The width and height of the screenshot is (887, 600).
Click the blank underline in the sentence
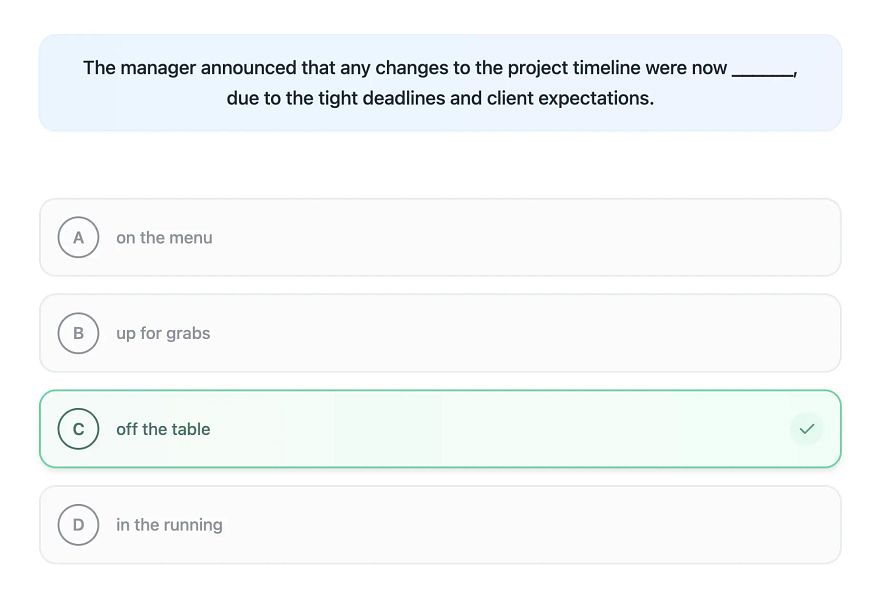tap(762, 70)
